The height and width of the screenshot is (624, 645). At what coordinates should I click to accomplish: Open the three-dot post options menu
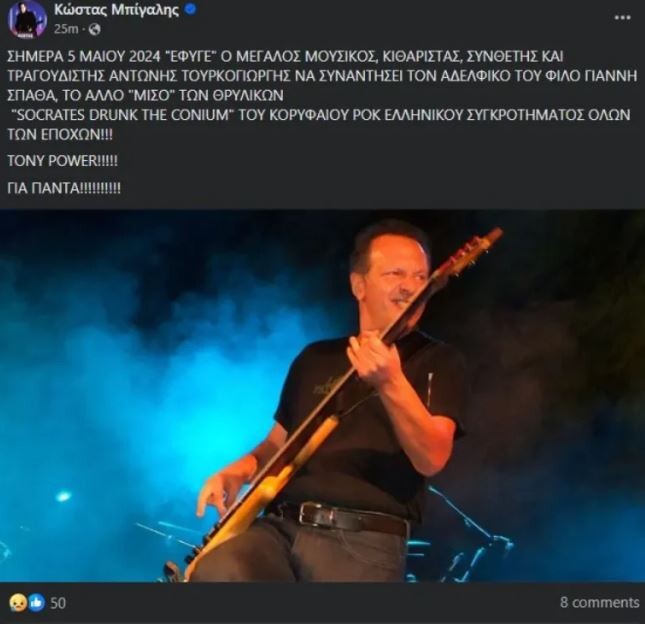point(623,17)
